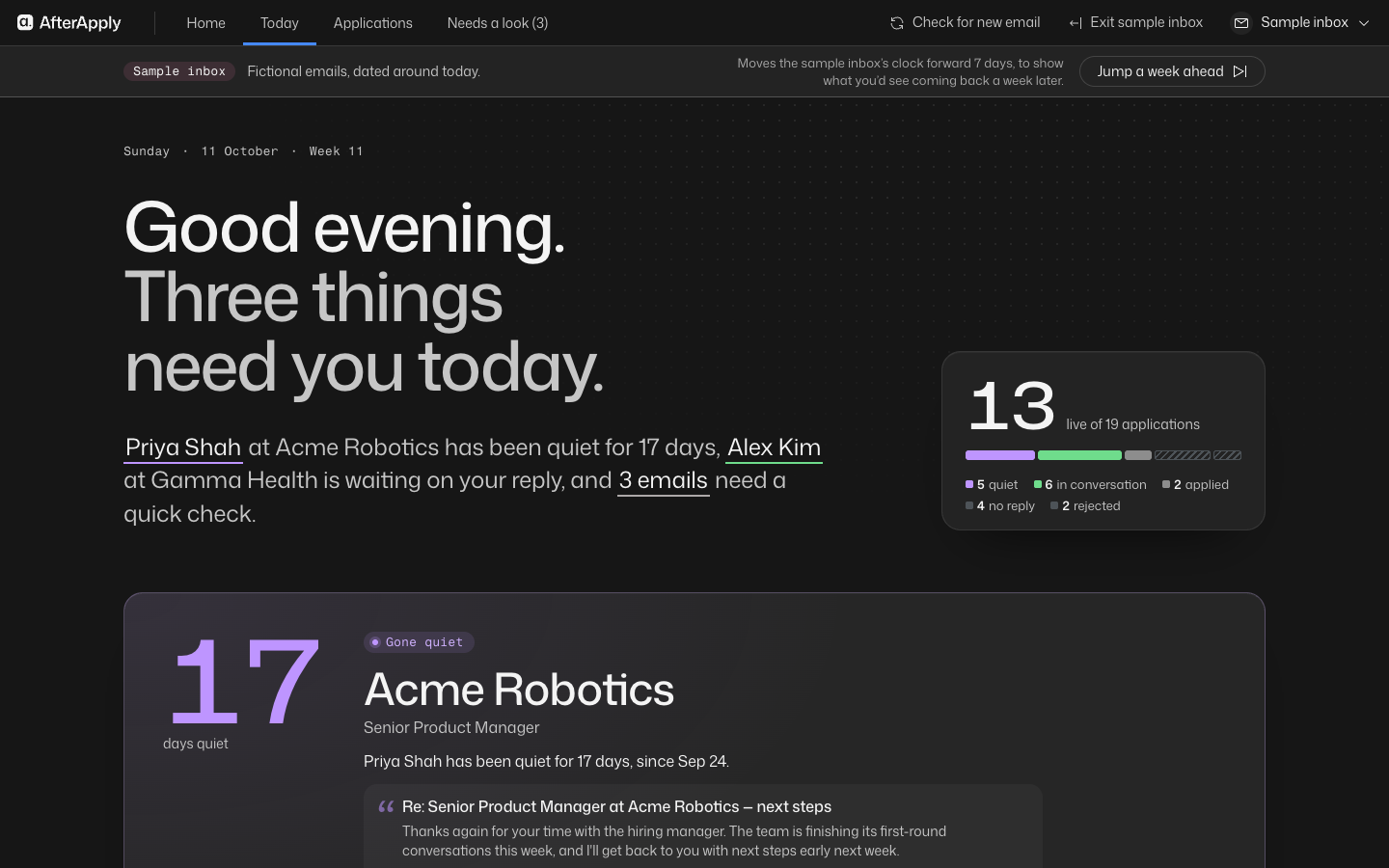Viewport: 1389px width, 868px height.
Task: Select the Today tab
Action: (x=280, y=22)
